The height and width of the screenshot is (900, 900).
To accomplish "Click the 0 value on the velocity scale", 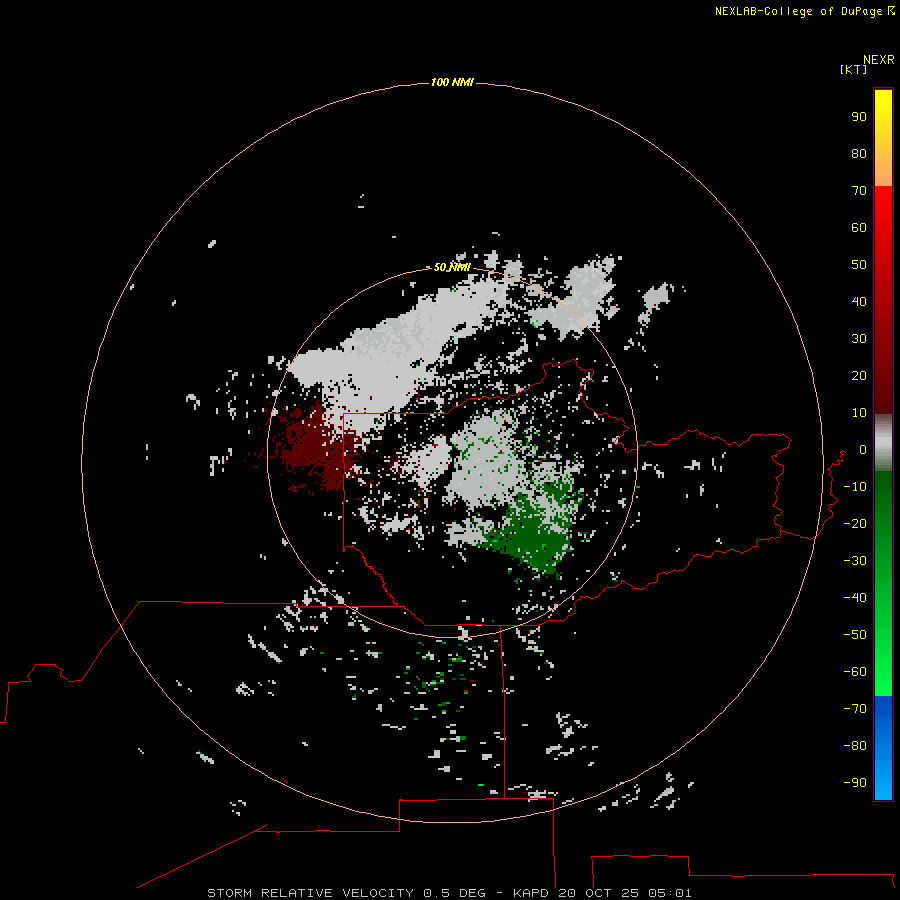I will tap(863, 449).
